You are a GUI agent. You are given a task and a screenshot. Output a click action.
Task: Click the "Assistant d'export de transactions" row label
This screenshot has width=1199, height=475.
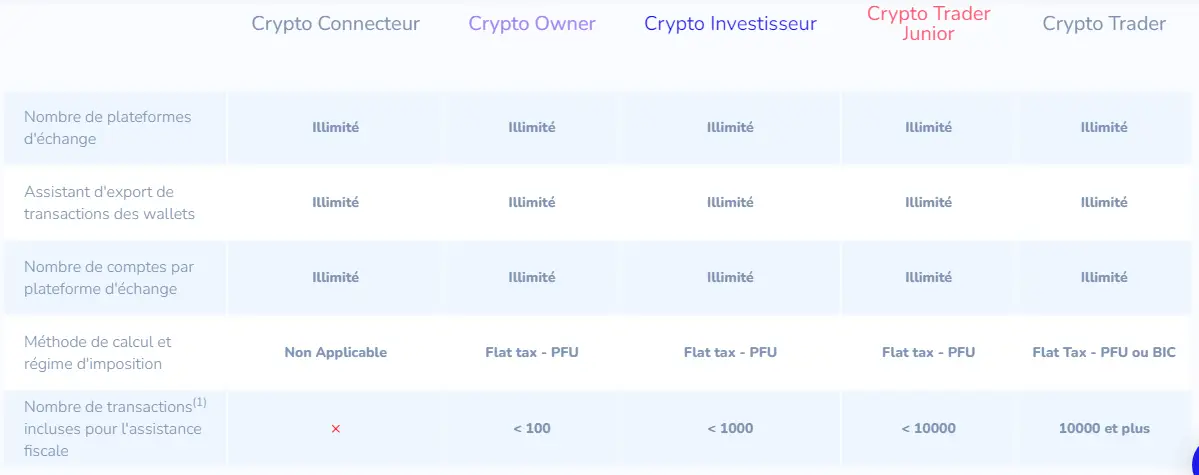(x=109, y=203)
